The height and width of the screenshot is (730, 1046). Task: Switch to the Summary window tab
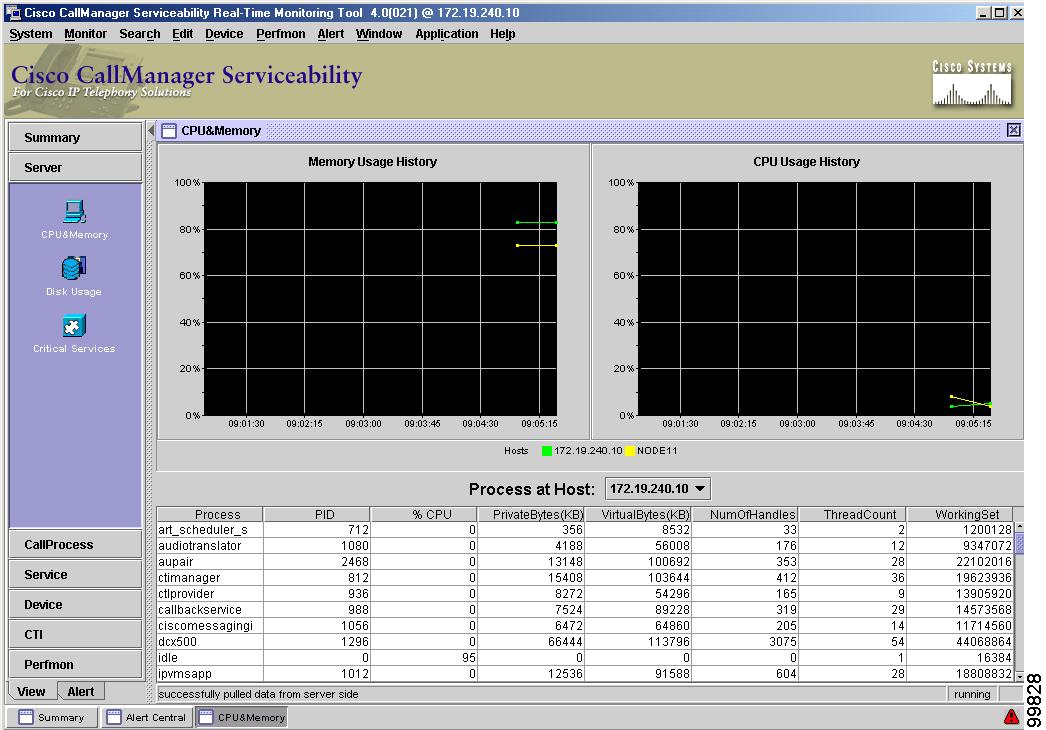[53, 717]
